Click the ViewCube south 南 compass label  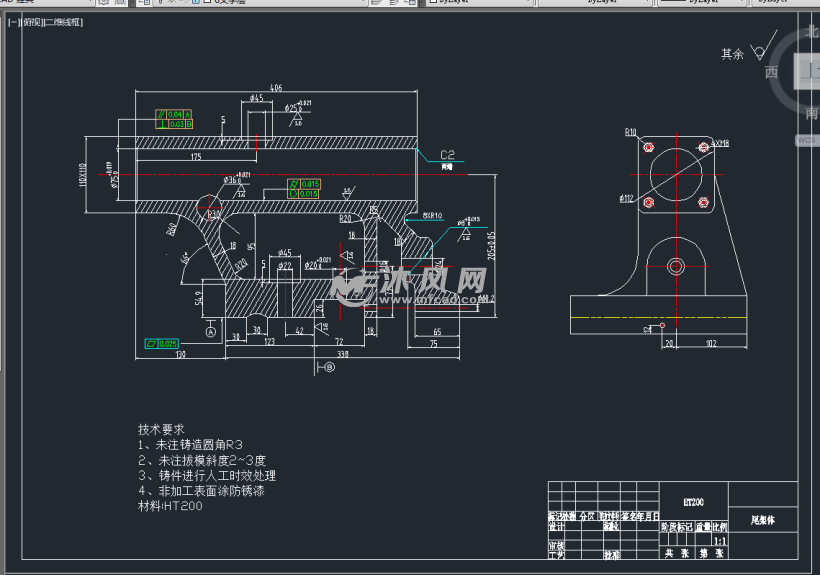coord(810,112)
